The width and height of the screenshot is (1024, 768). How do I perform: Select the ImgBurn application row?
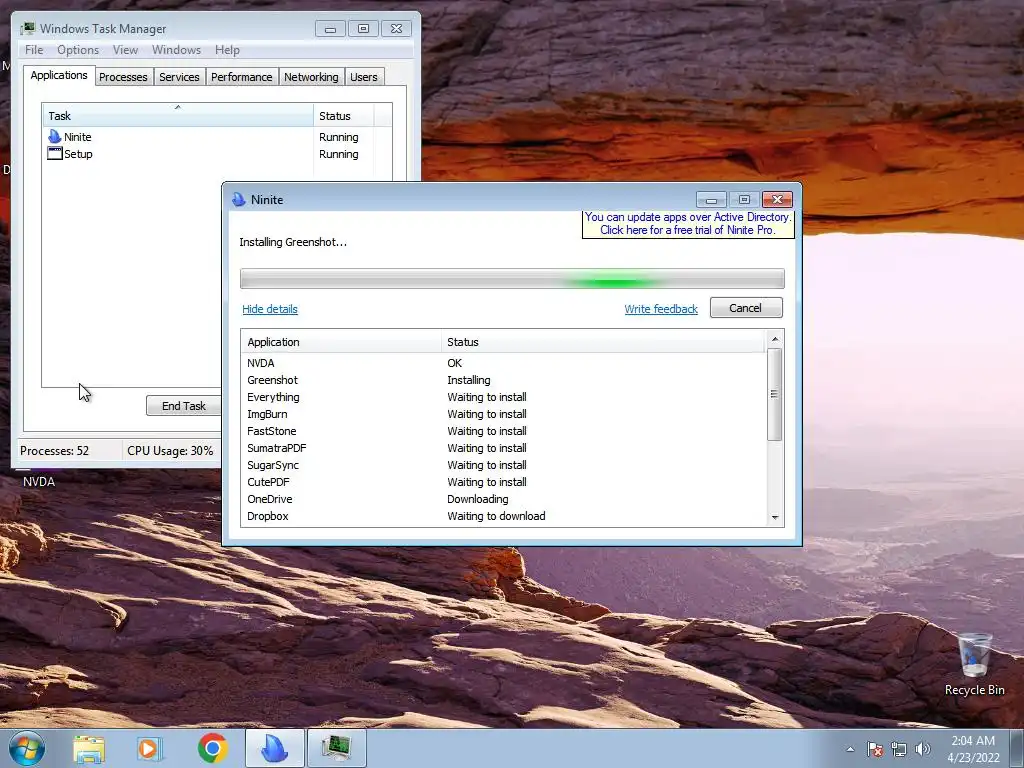click(x=504, y=414)
